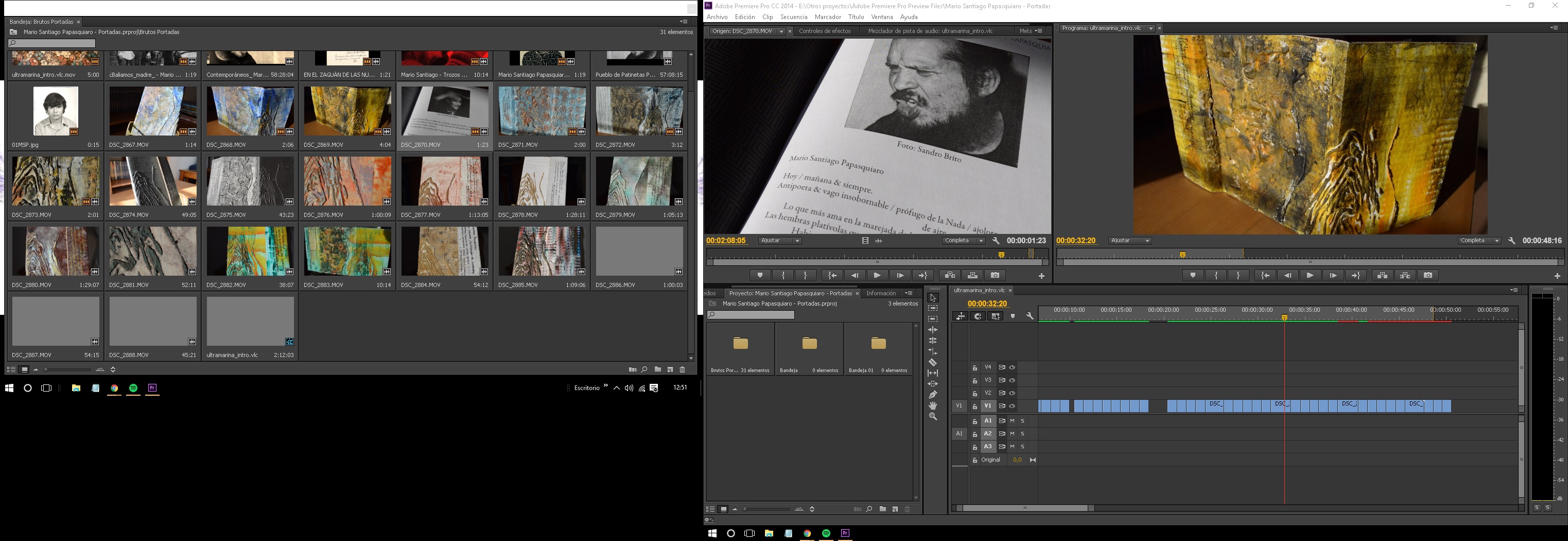Toggle V2 track output eye
Screen dimensions: 1568x541
coord(1012,393)
